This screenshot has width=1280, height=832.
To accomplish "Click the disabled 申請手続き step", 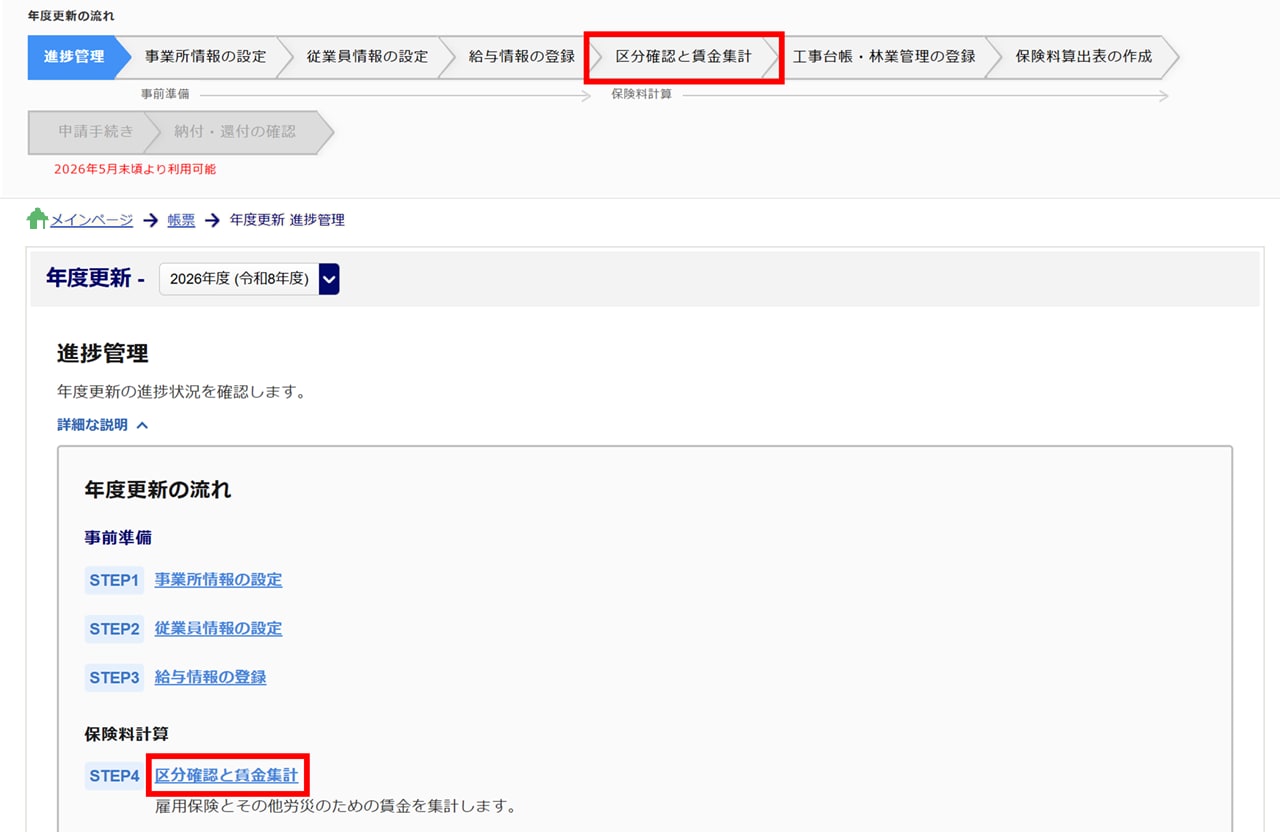I will (94, 132).
